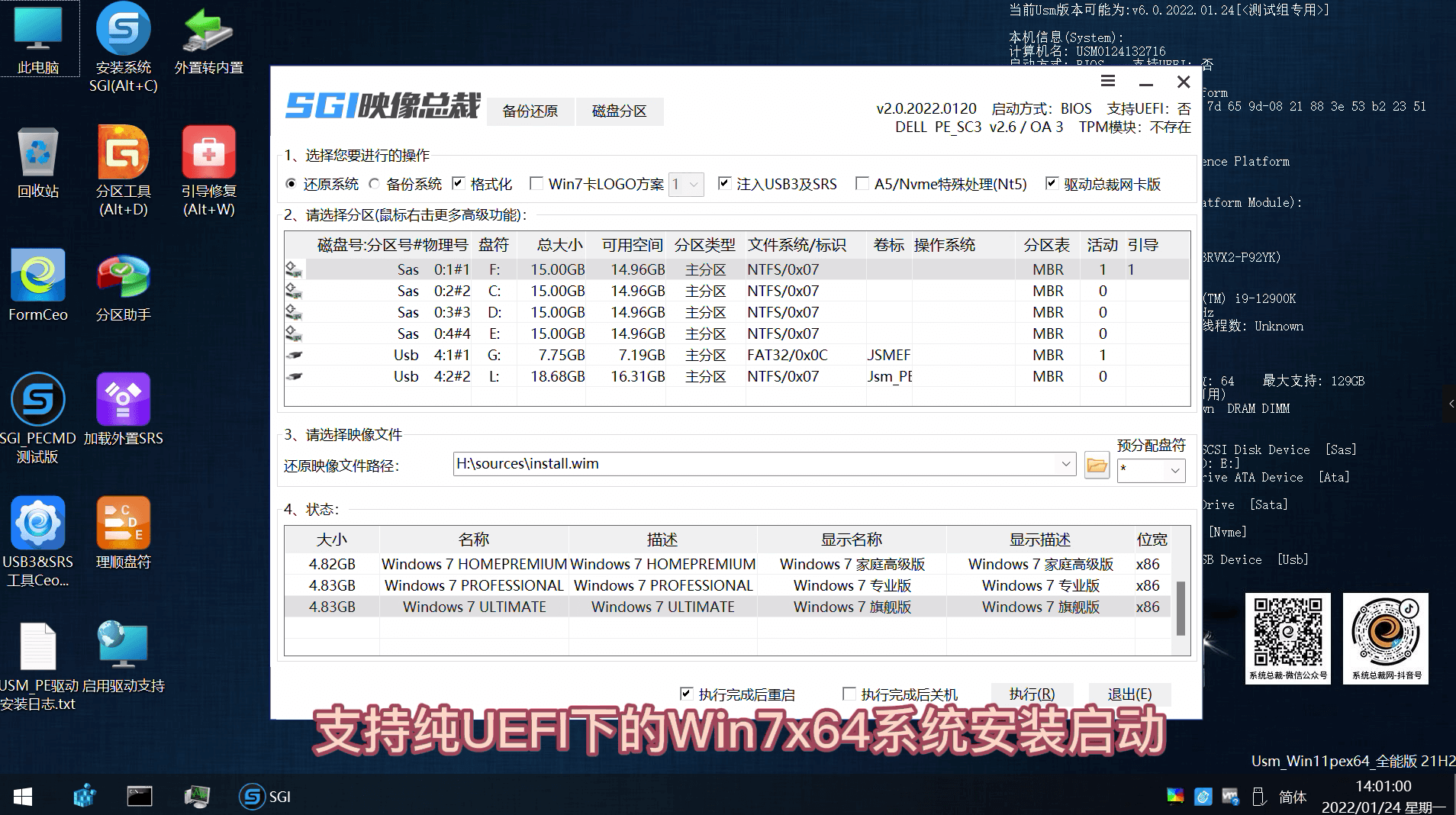
Task: Switch to 备份还原 tab
Action: (530, 111)
